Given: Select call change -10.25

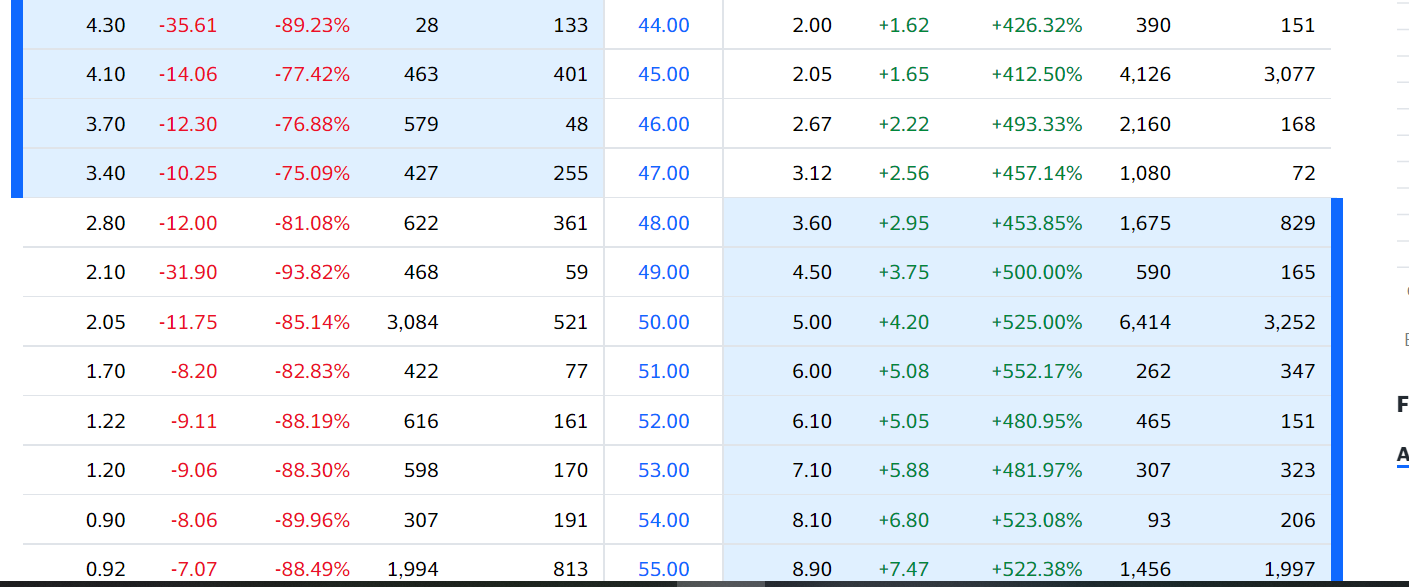Looking at the screenshot, I should 188,173.
